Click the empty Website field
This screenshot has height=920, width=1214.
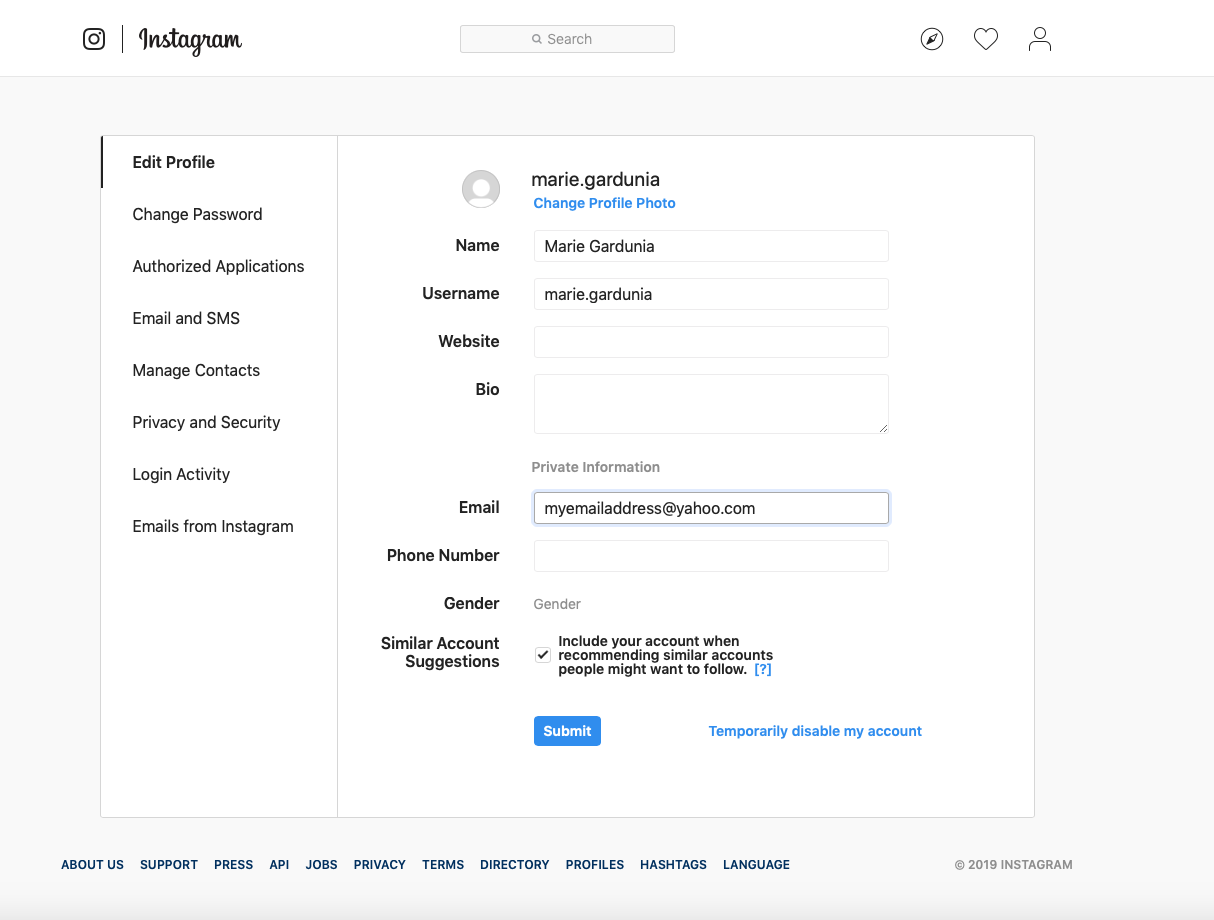711,342
